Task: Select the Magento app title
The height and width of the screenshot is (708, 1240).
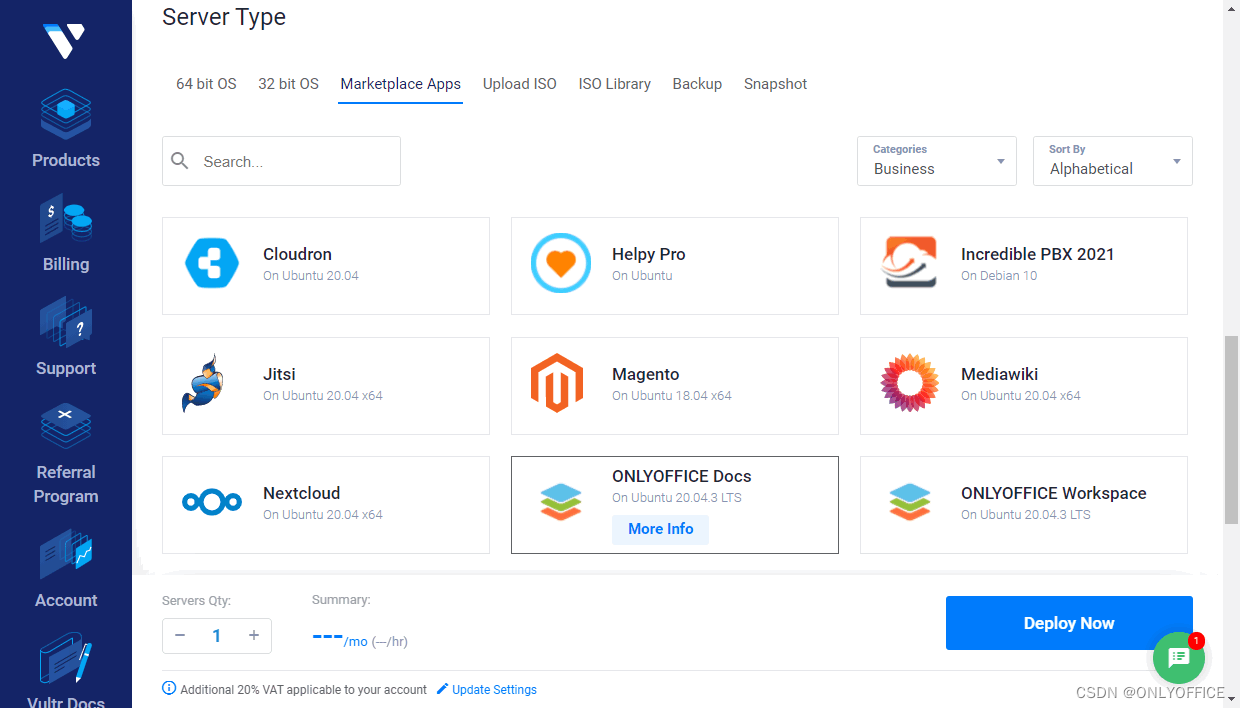Action: pyautogui.click(x=646, y=374)
